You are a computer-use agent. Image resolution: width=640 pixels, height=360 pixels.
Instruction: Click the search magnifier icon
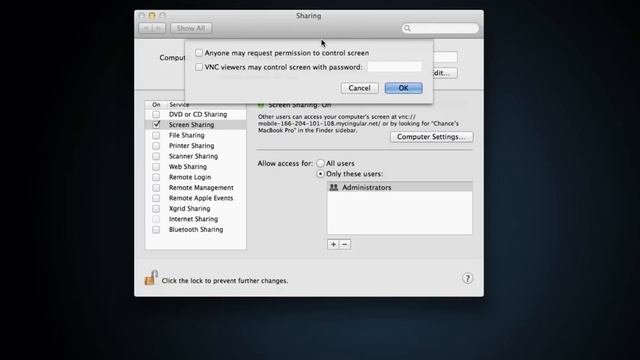[x=407, y=28]
